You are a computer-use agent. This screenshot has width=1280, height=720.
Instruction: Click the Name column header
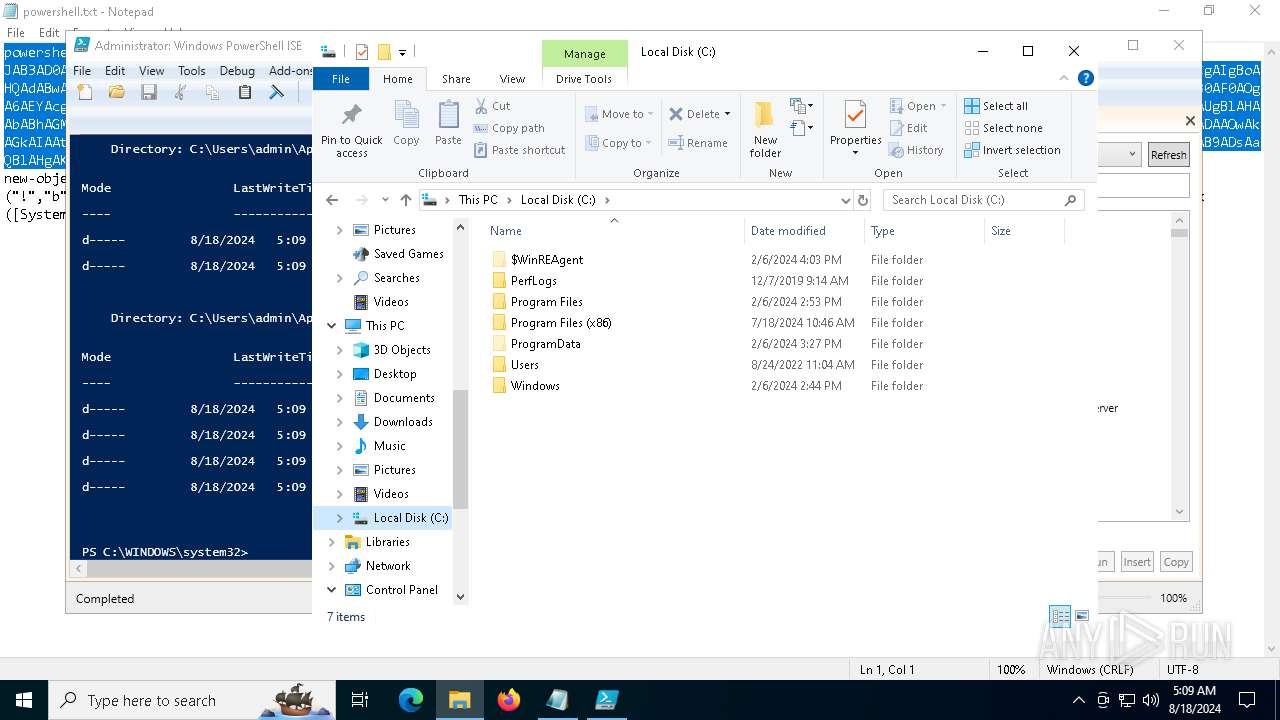(612, 231)
